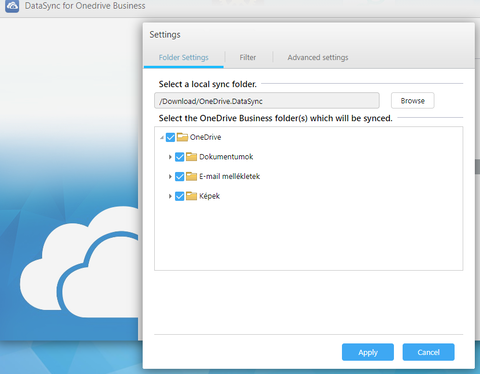Click the Dokumentumok folder icon
480x374 pixels.
click(191, 157)
